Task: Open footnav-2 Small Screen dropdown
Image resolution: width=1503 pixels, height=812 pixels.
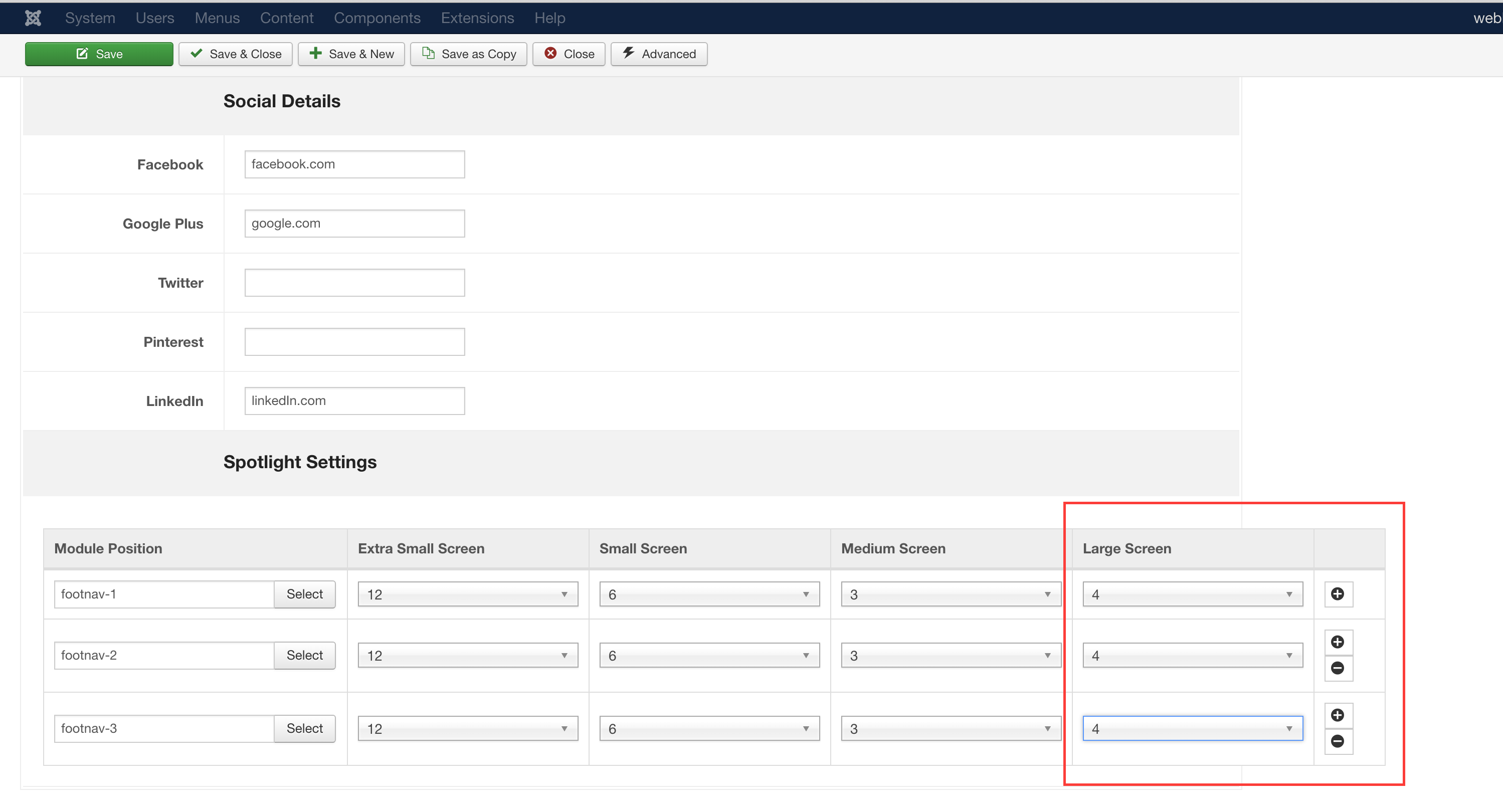Action: [x=709, y=655]
